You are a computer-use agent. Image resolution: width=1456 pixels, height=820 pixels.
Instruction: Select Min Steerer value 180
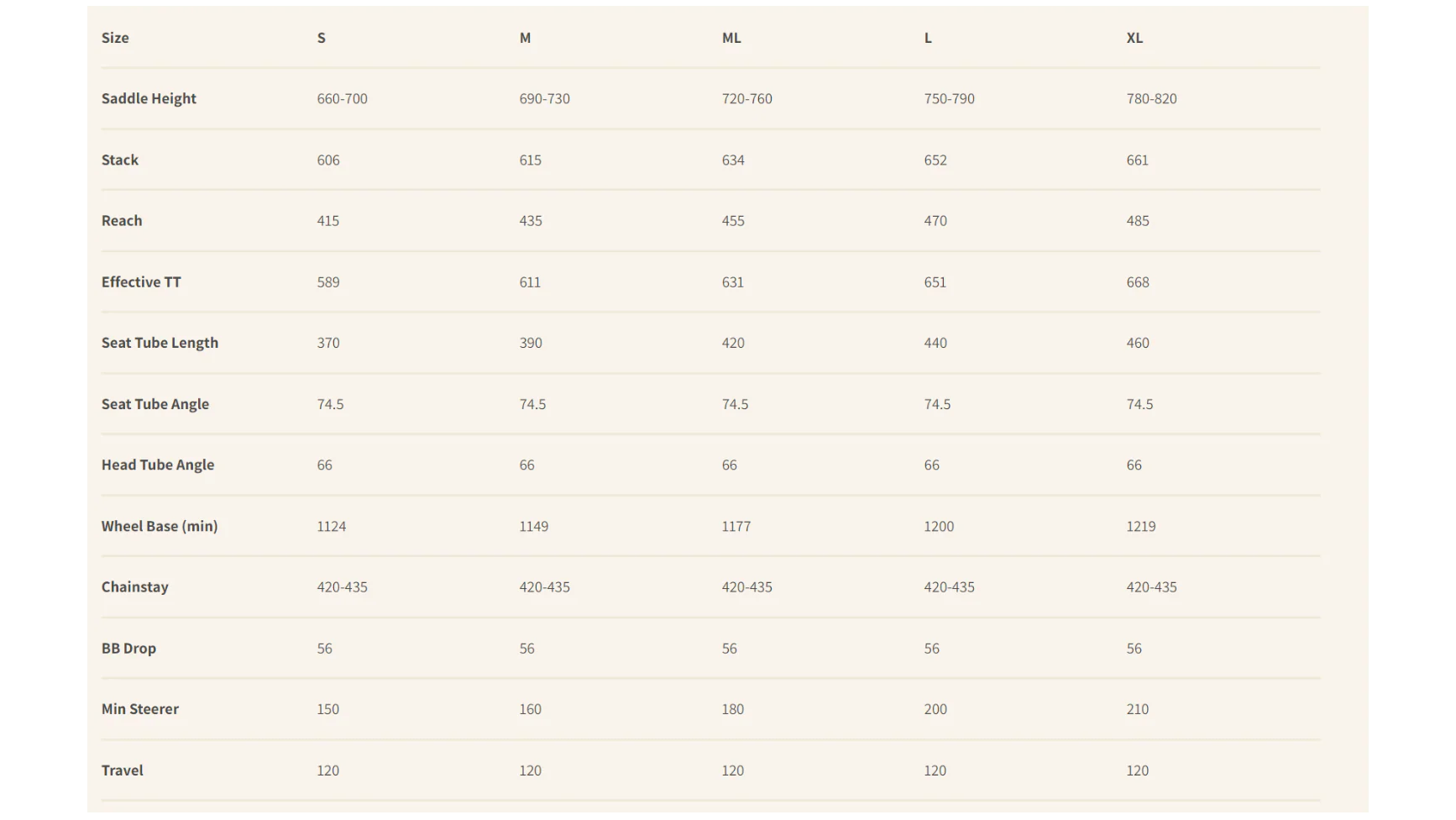click(x=733, y=709)
